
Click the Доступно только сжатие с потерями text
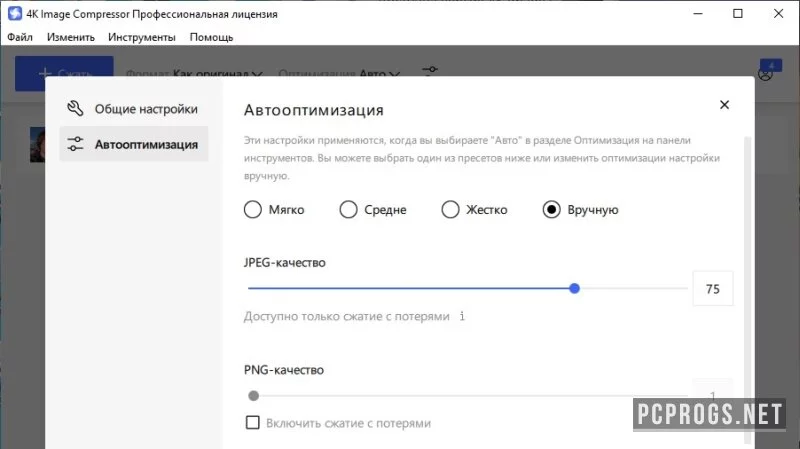346,316
